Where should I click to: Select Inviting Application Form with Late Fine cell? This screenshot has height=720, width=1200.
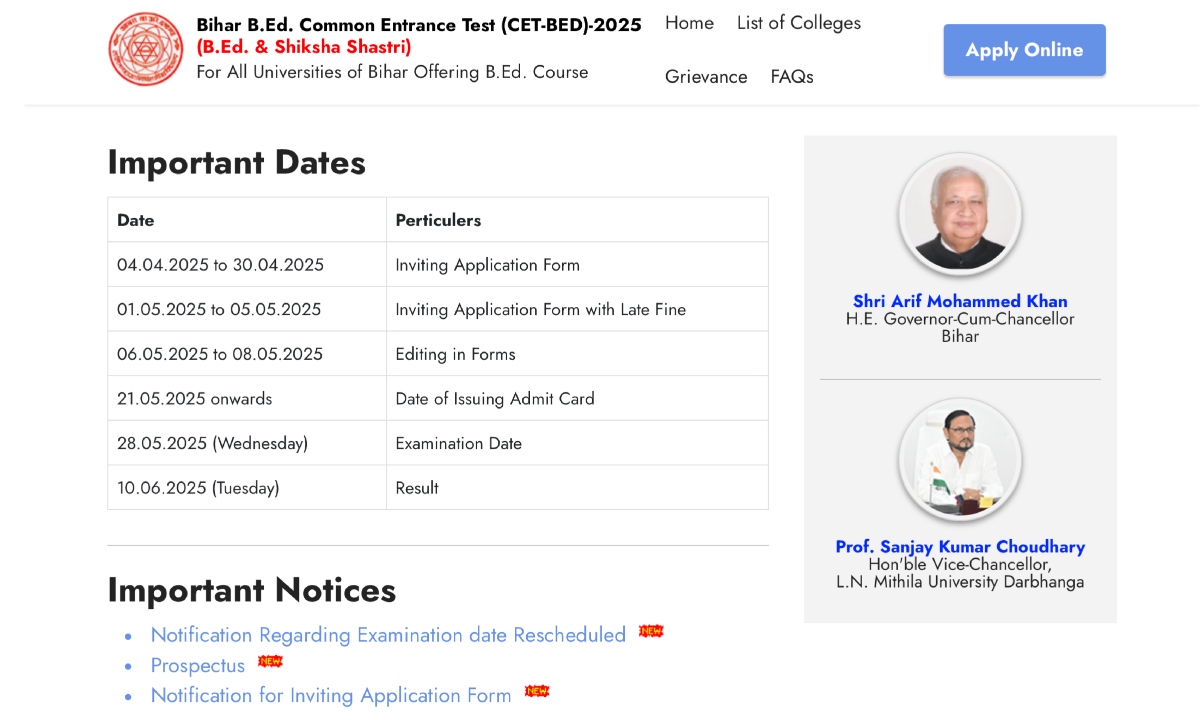577,309
